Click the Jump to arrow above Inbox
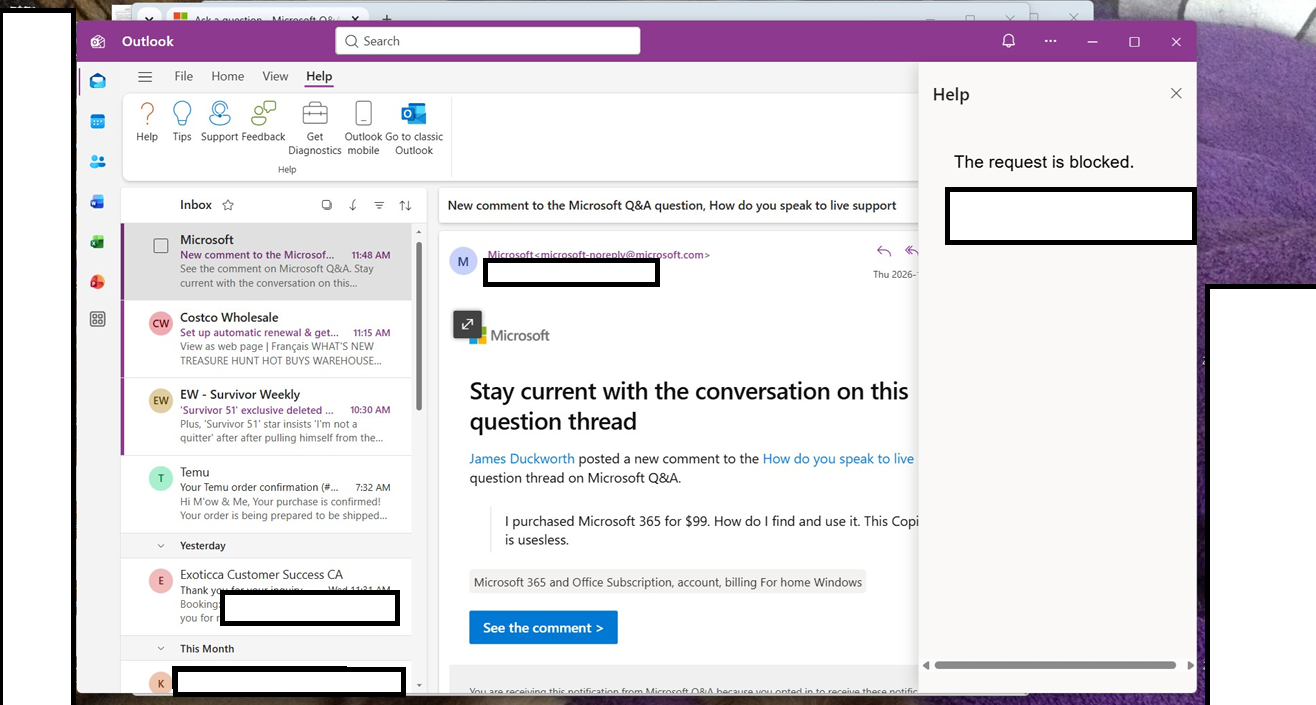Image resolution: width=1316 pixels, height=705 pixels. pos(353,205)
